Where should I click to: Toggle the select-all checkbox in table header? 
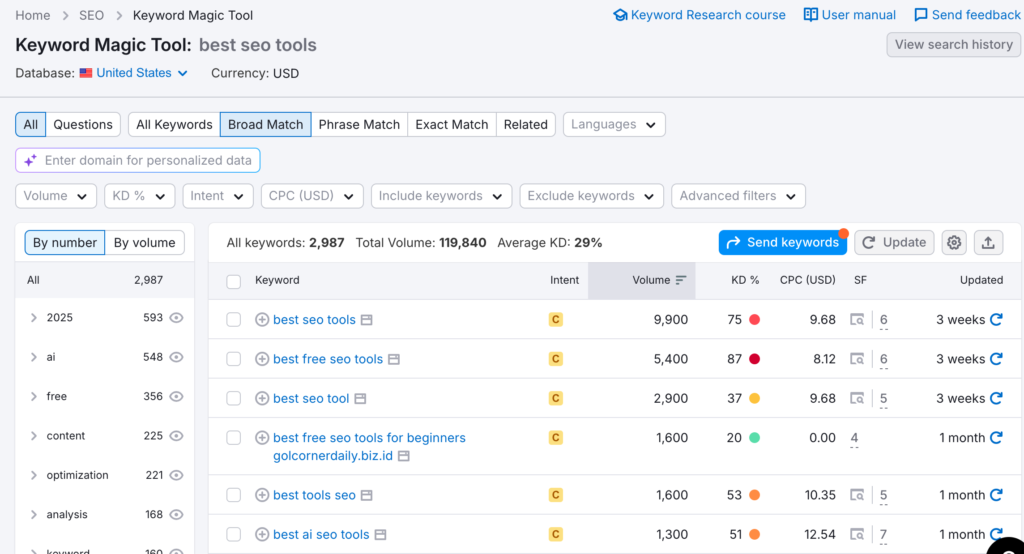coord(234,281)
